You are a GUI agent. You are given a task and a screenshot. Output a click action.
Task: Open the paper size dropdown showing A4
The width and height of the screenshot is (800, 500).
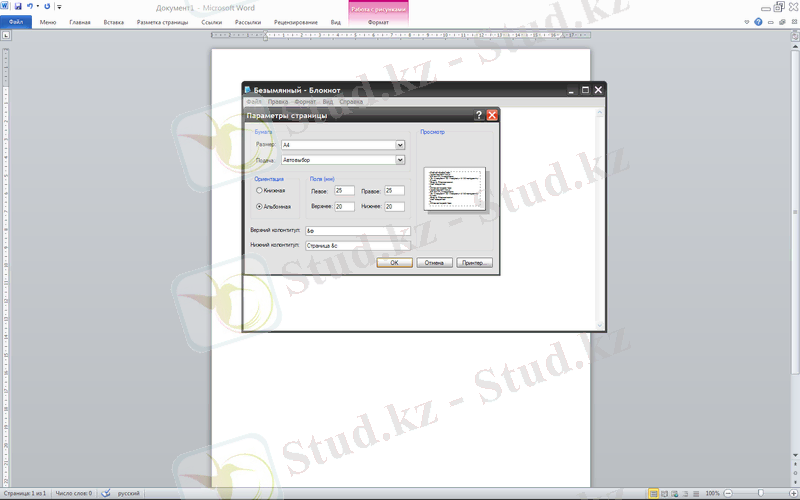(x=400, y=145)
